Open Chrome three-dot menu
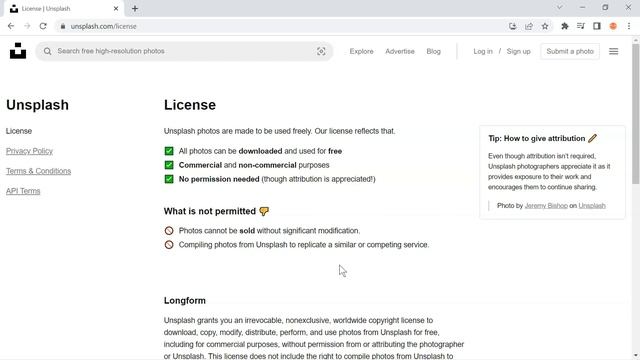640x360 pixels. pos(629,26)
